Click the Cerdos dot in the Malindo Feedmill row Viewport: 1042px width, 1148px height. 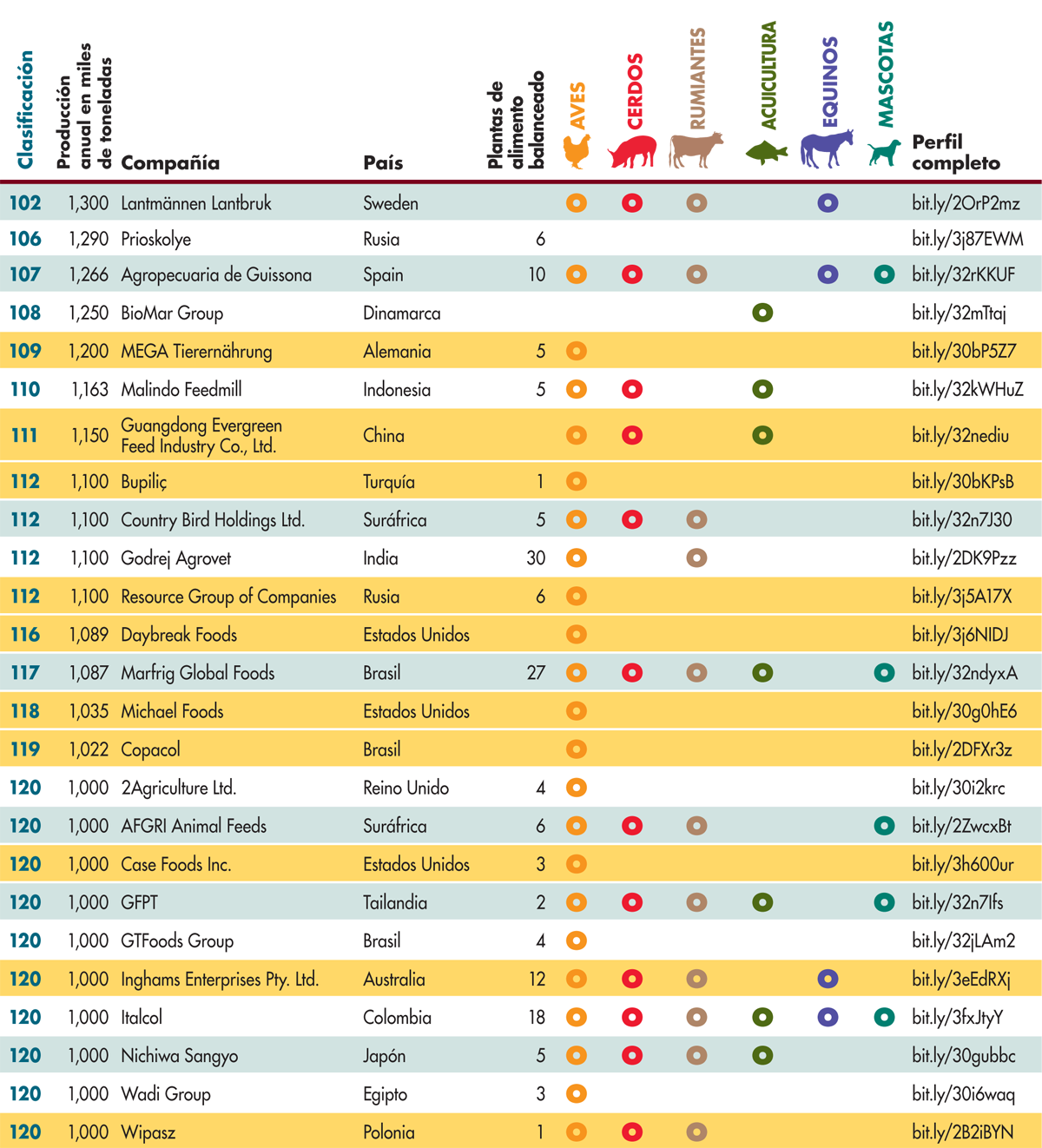(632, 389)
